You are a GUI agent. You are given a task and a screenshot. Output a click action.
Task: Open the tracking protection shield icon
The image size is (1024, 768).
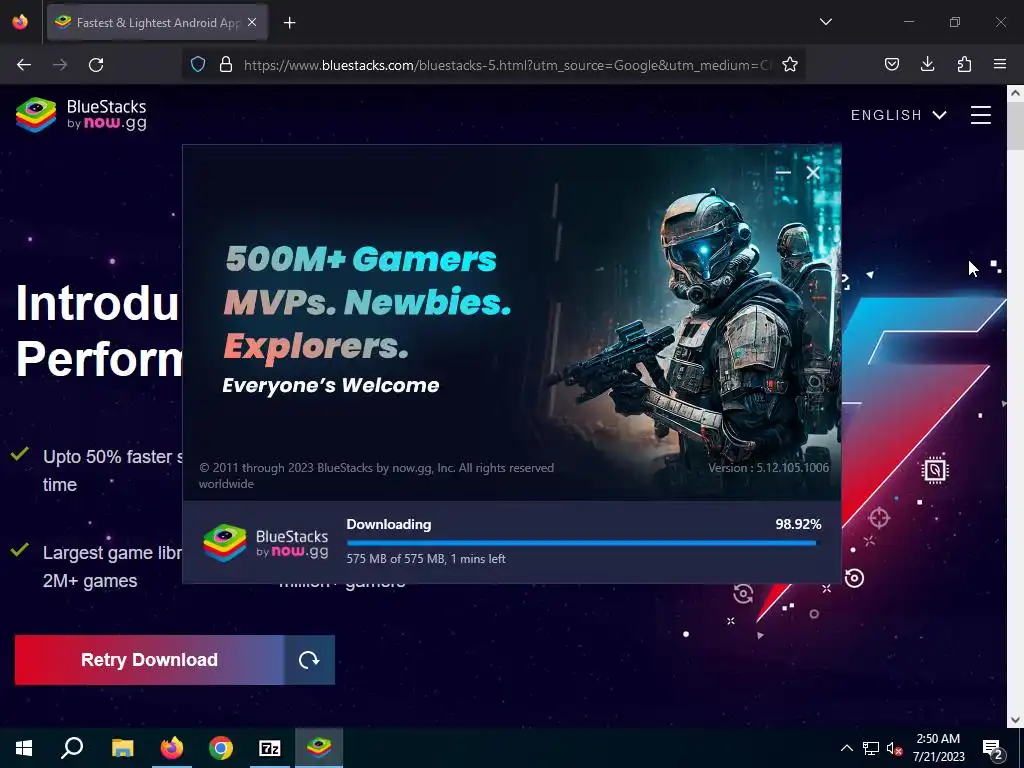pos(198,65)
